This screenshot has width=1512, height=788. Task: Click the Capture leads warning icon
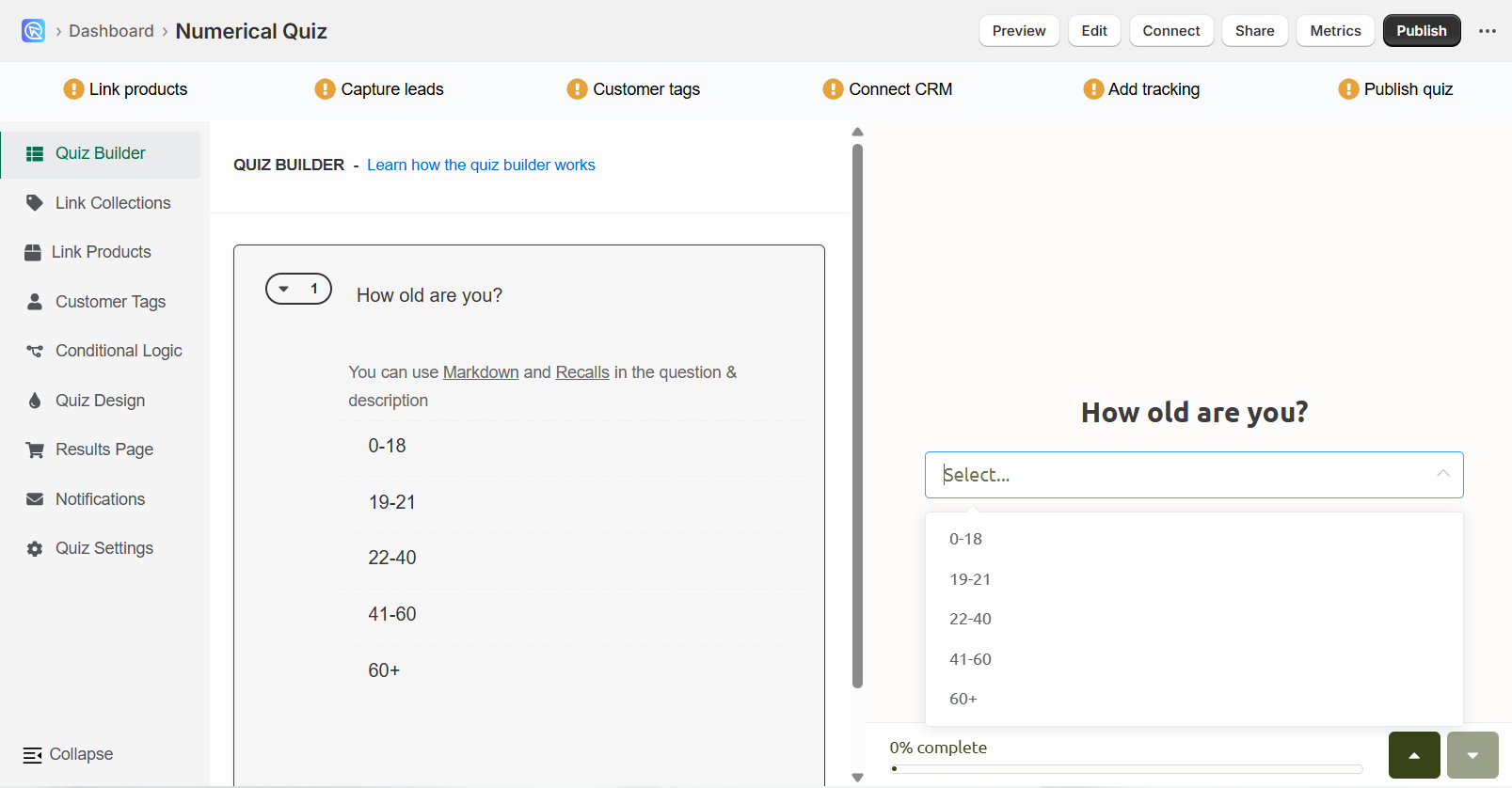click(x=325, y=89)
